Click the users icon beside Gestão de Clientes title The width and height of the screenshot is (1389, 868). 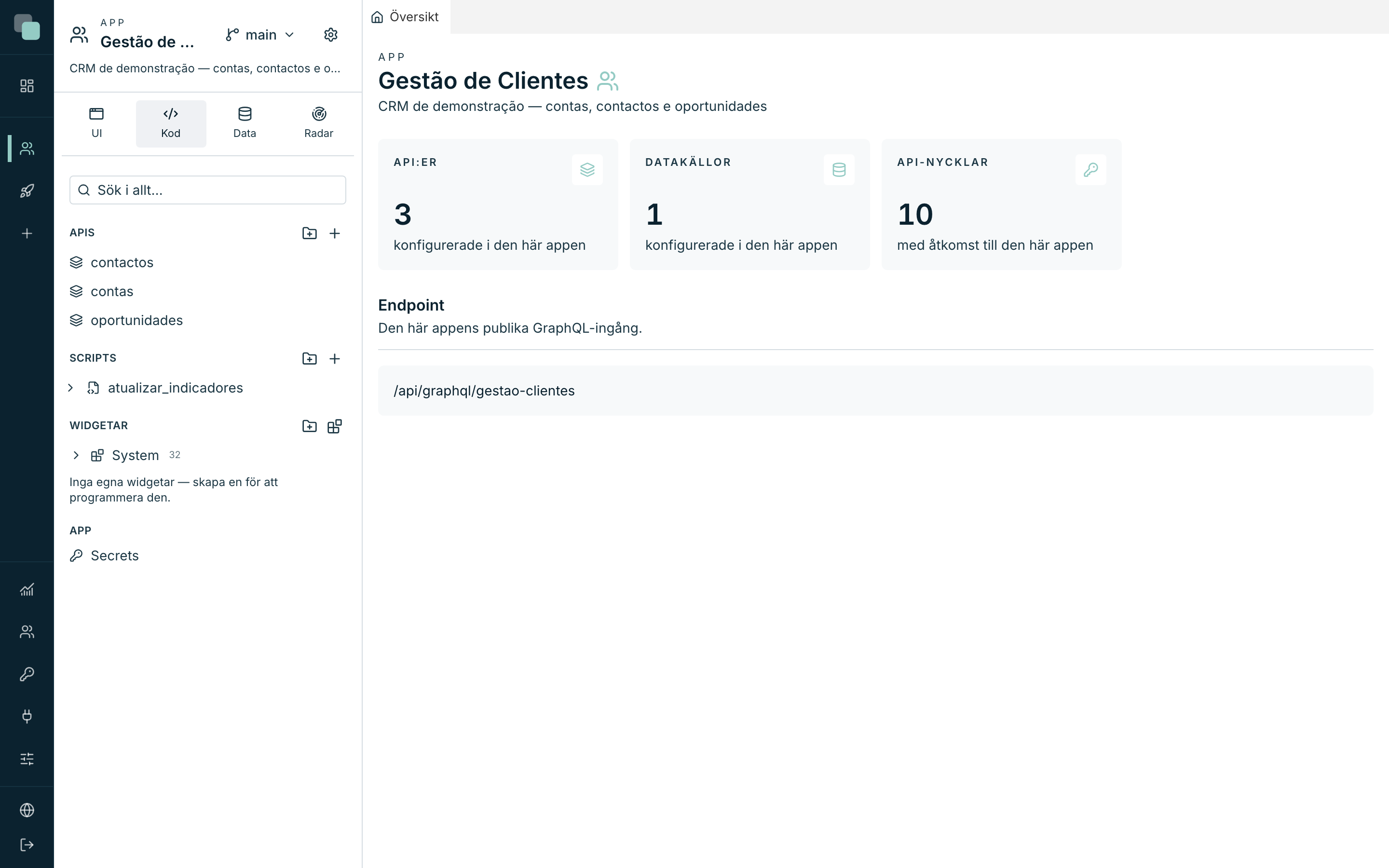coord(607,81)
